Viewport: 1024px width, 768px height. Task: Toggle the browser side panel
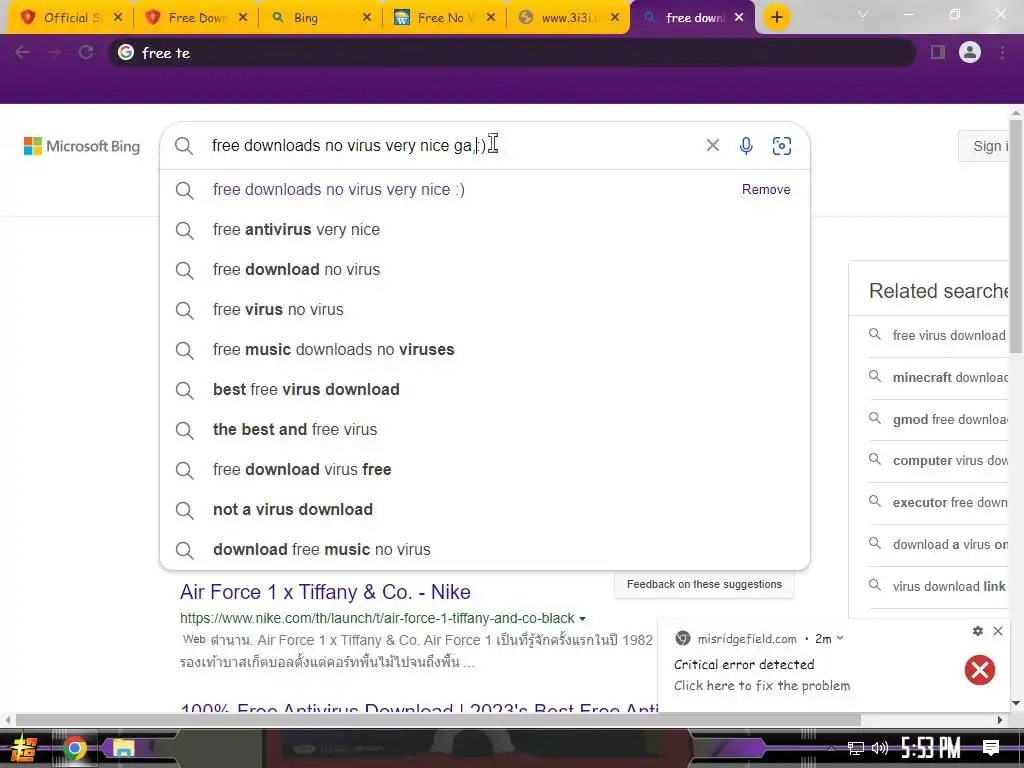point(938,52)
